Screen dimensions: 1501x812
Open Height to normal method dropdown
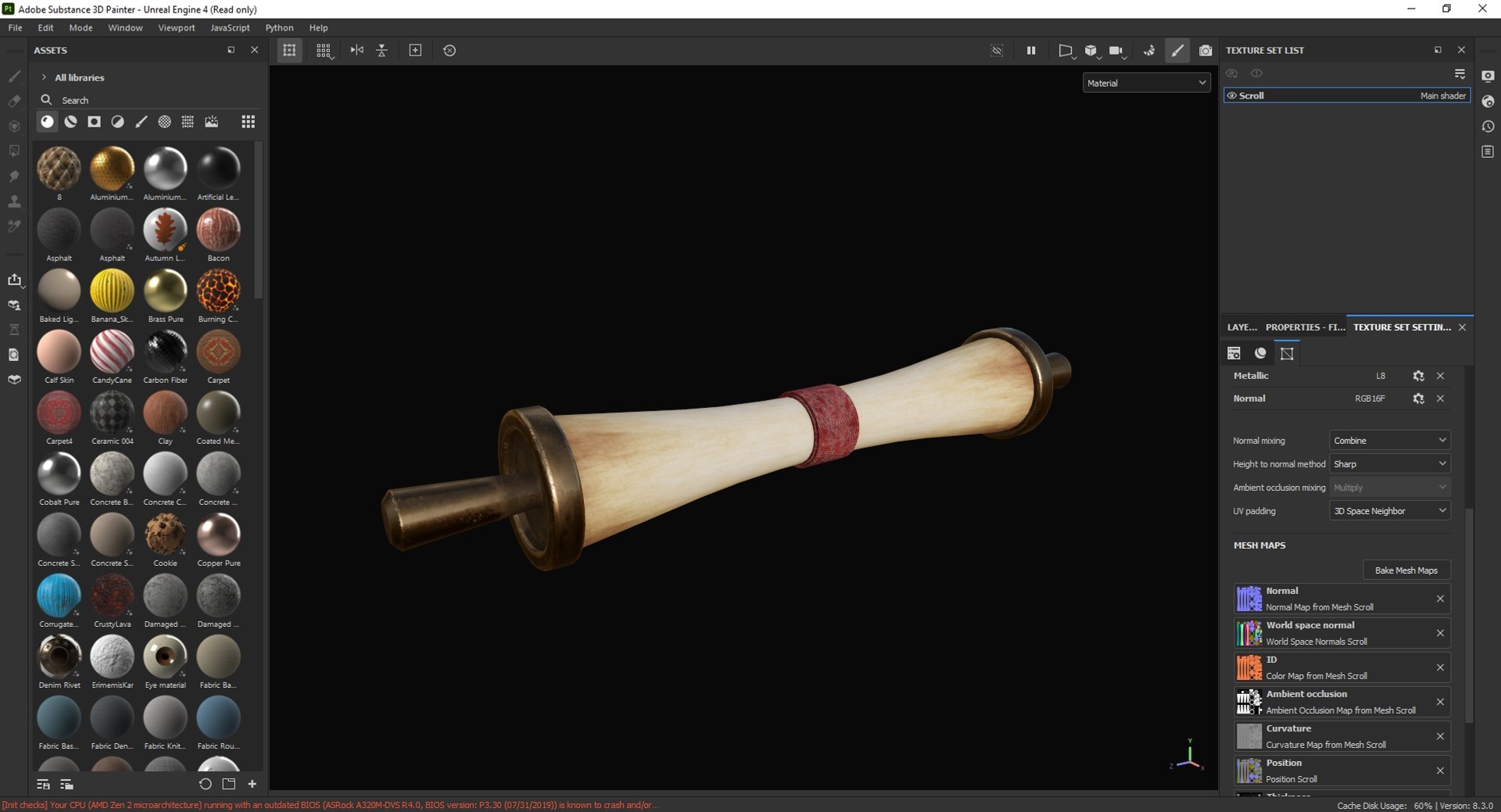click(x=1389, y=464)
